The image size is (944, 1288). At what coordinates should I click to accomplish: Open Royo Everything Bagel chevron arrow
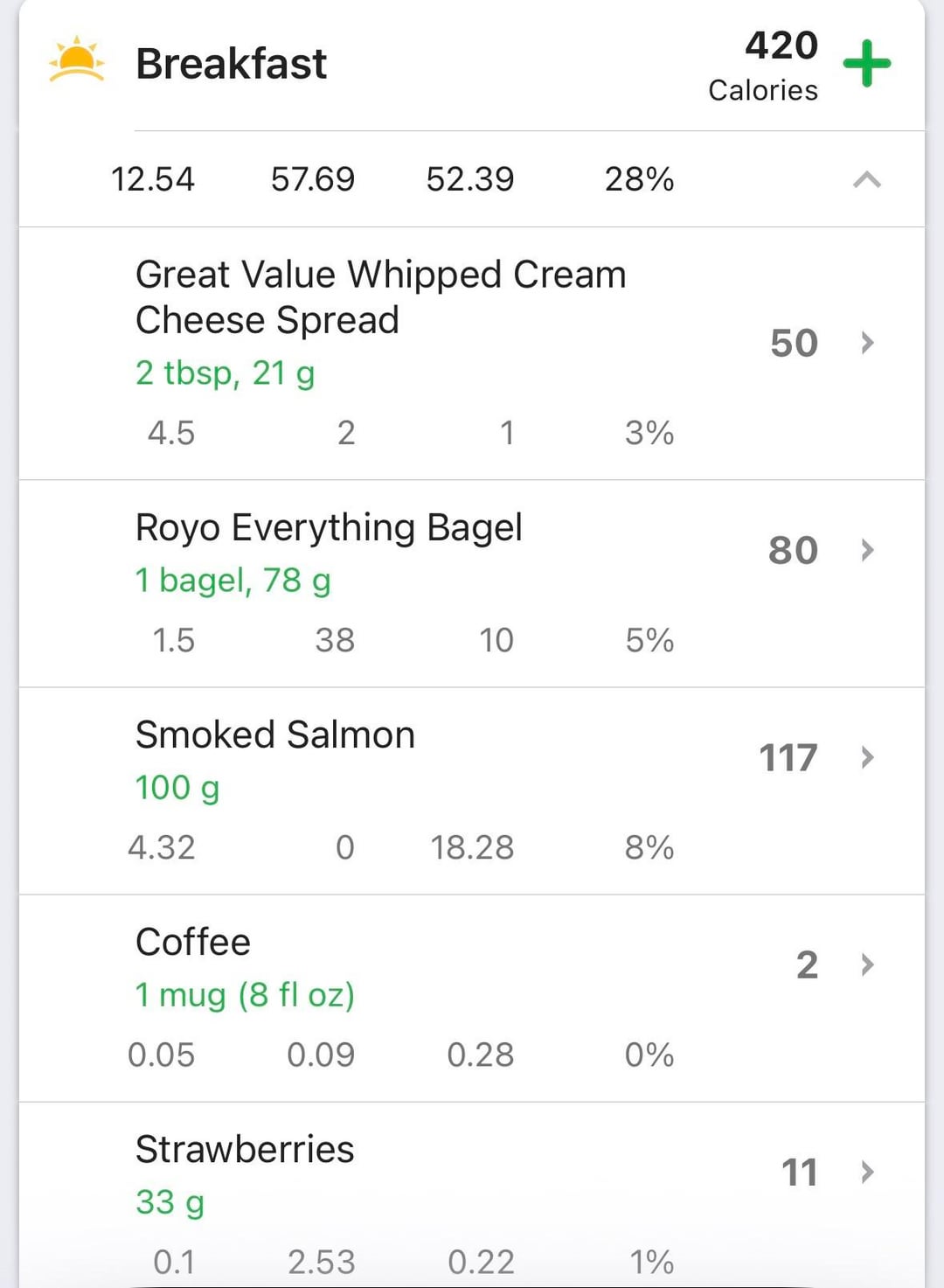point(867,550)
